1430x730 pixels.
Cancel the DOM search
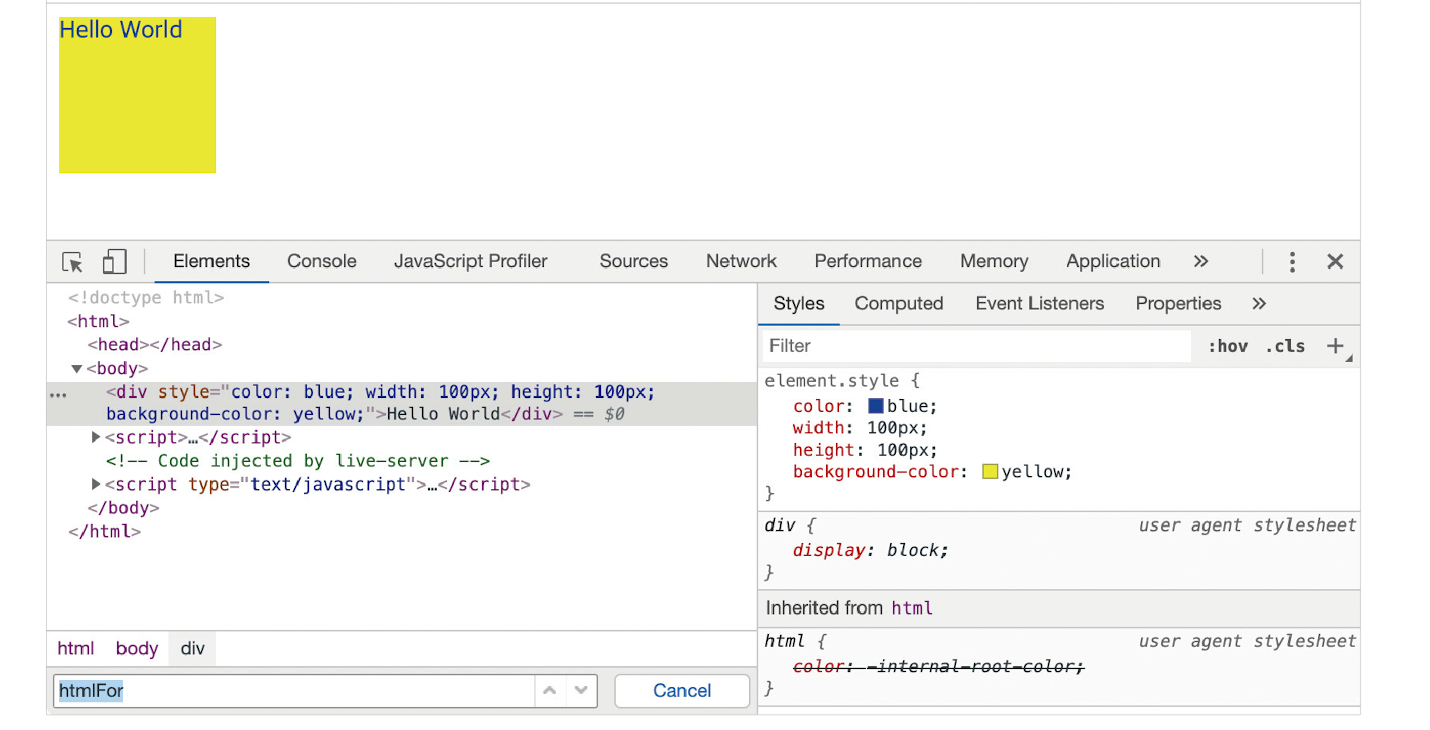tap(682, 691)
